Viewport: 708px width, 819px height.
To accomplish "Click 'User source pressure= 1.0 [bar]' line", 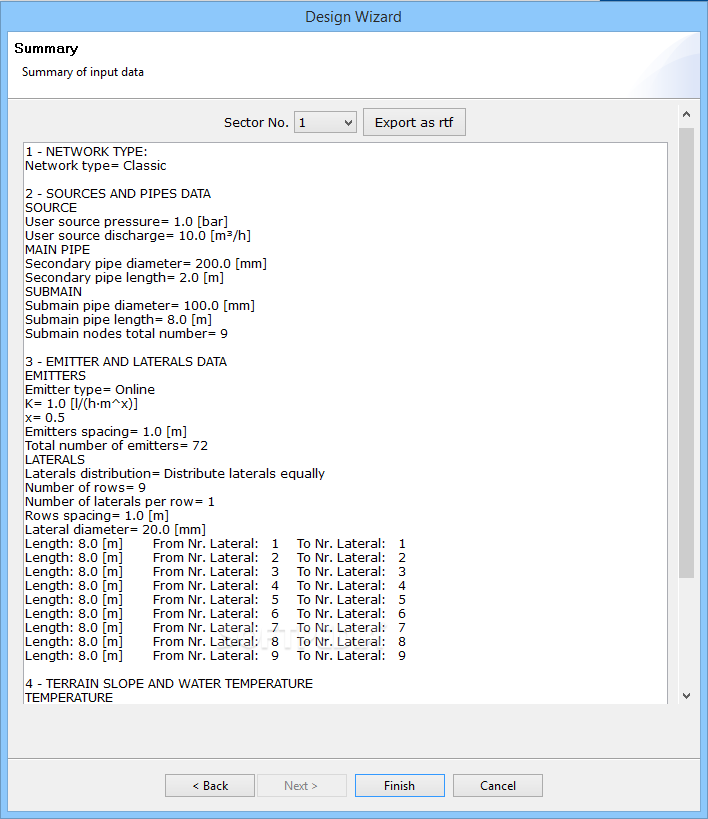I will tap(126, 221).
